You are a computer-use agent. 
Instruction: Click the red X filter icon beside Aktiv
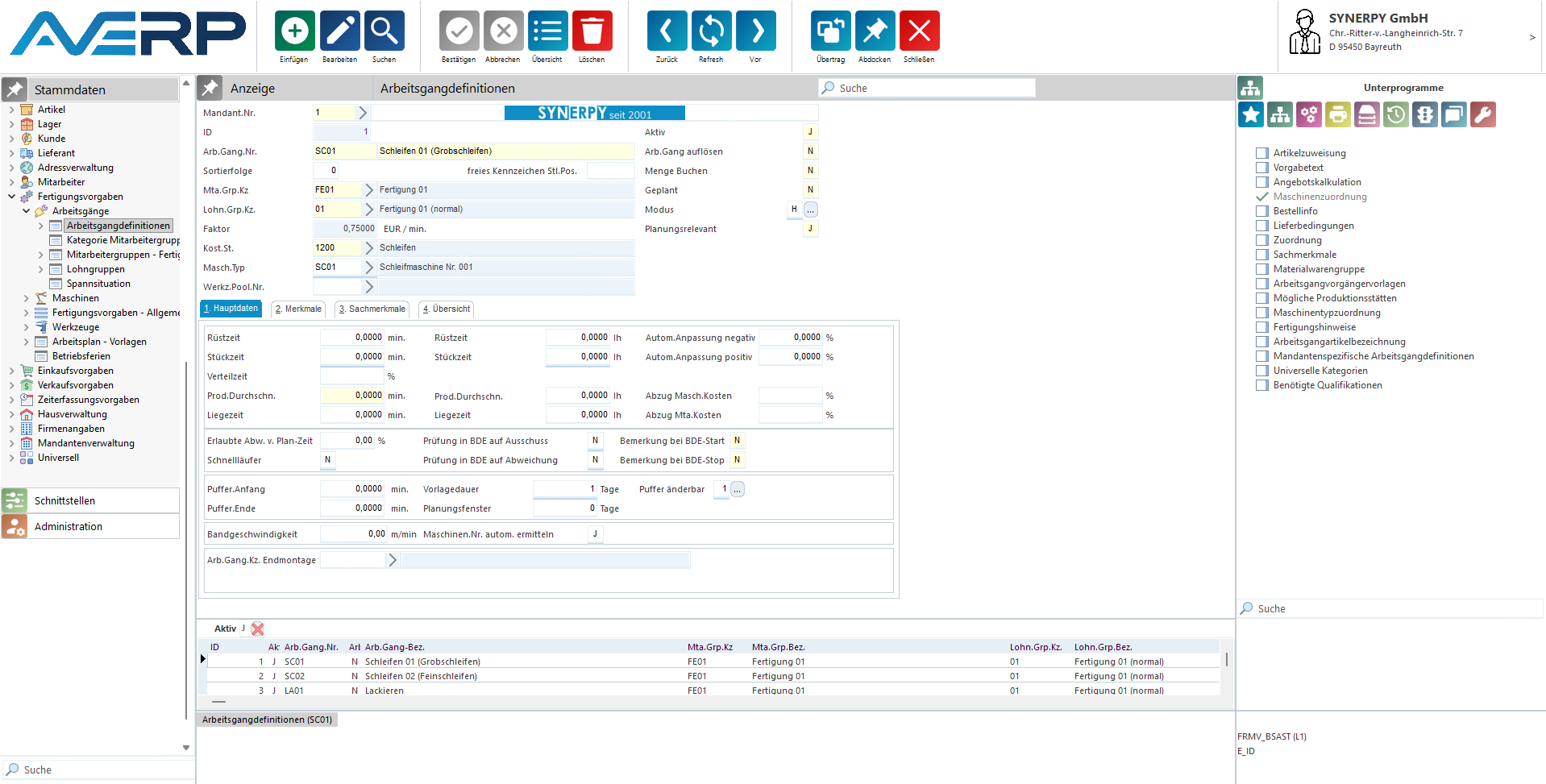(258, 628)
